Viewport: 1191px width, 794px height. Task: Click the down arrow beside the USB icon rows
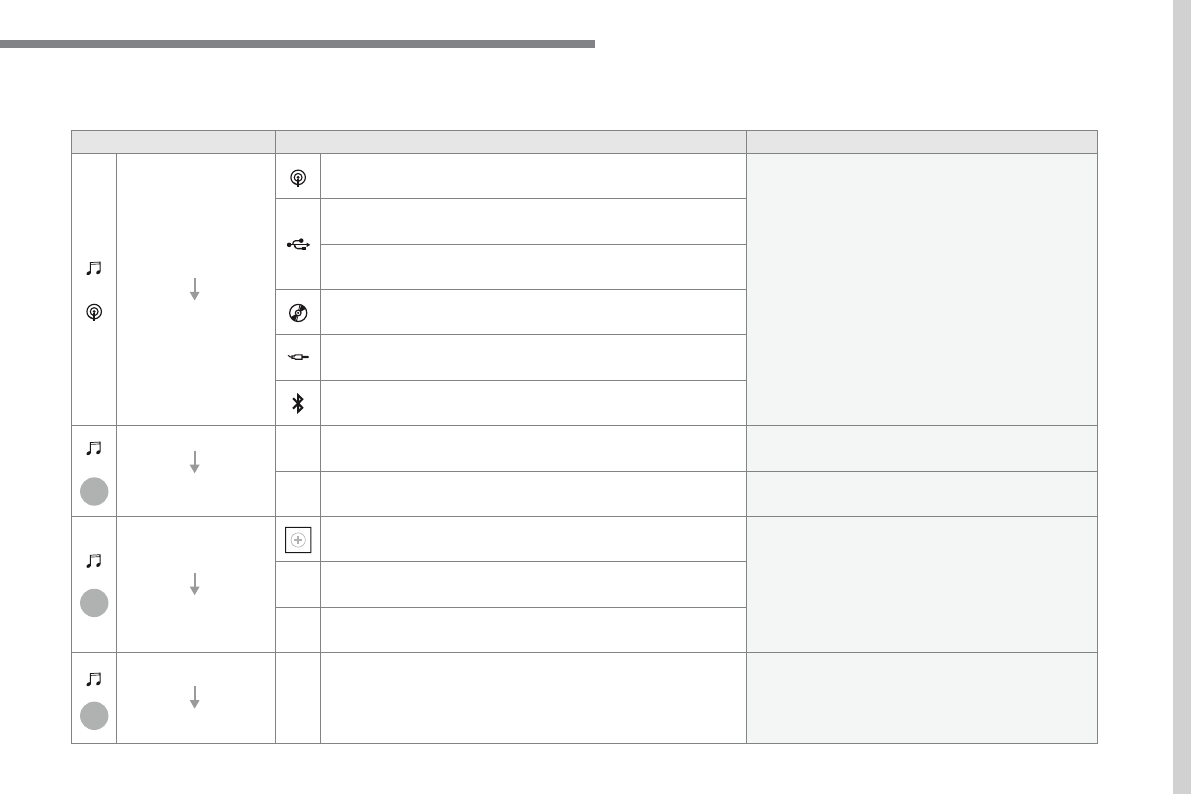[x=194, y=289]
